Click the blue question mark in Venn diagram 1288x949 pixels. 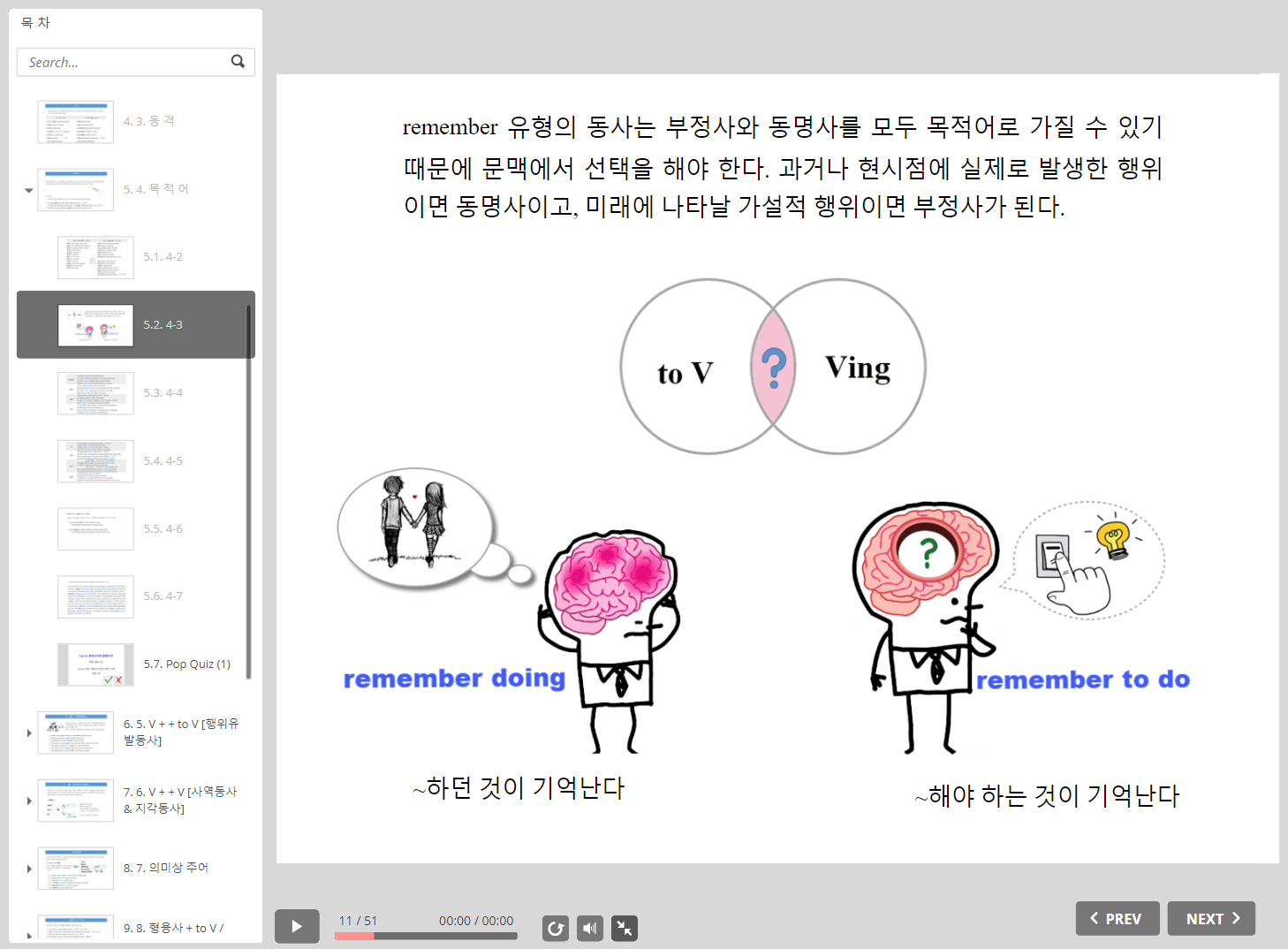[774, 368]
